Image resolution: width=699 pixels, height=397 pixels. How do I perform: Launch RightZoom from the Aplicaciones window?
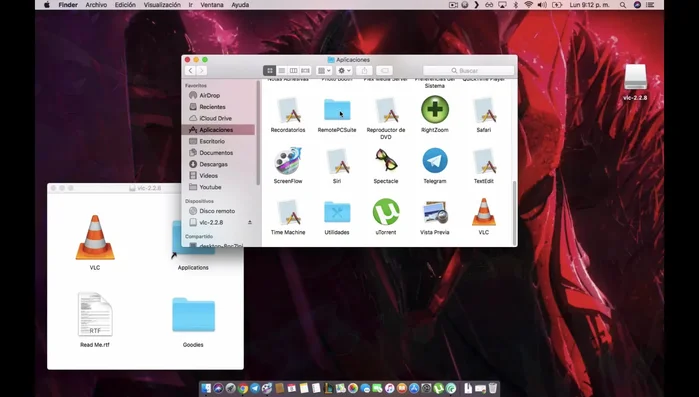[x=435, y=109]
